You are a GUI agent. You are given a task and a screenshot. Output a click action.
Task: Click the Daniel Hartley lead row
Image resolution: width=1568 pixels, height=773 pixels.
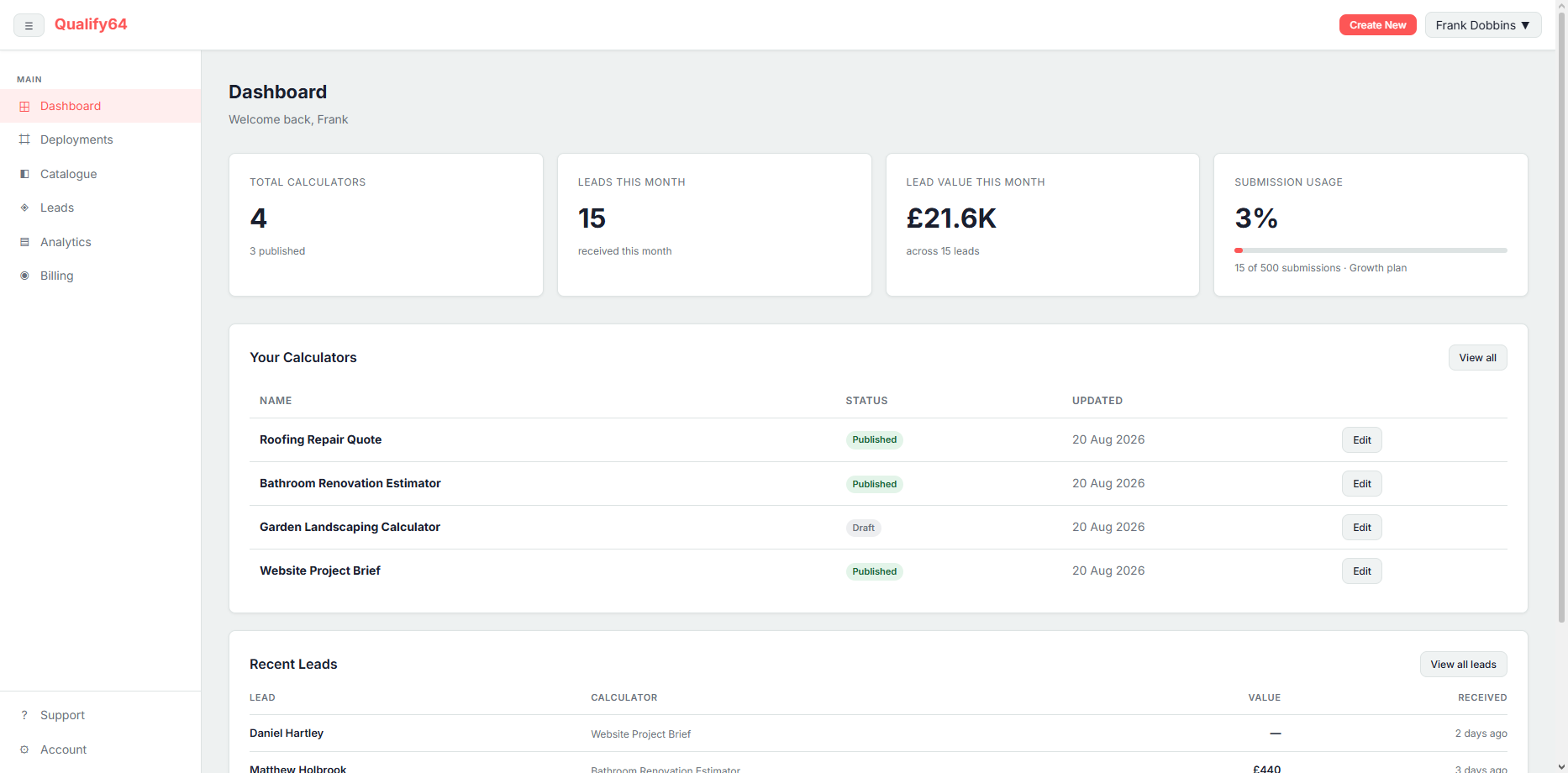pyautogui.click(x=878, y=734)
